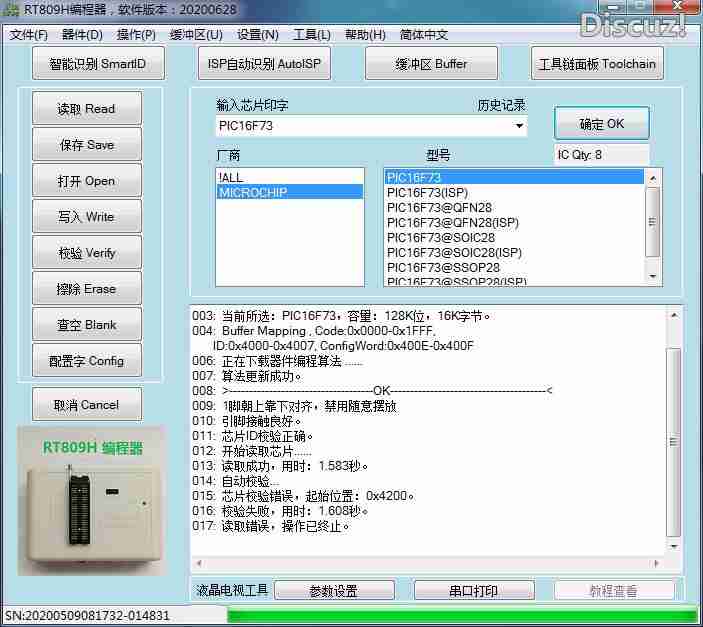Click model list scroll up arrow
Screen dimensions: 703x627
coord(653,178)
